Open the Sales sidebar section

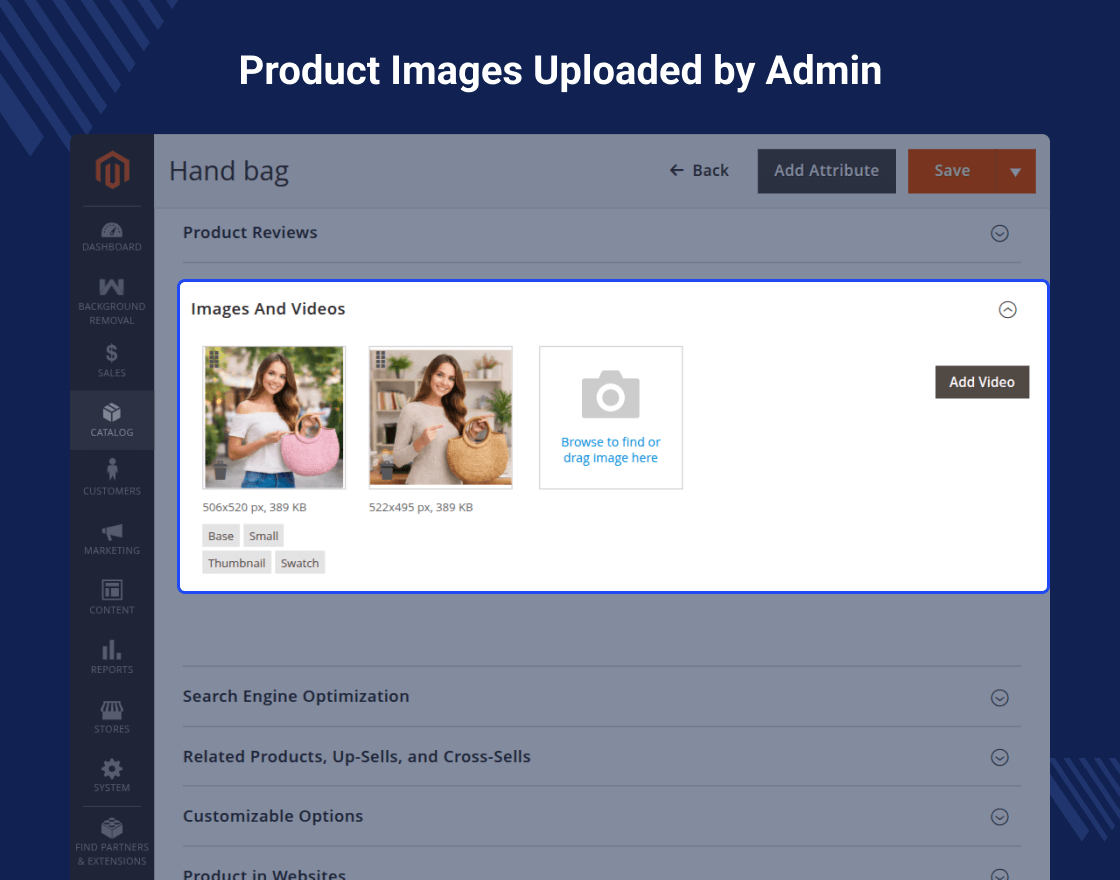pyautogui.click(x=112, y=360)
